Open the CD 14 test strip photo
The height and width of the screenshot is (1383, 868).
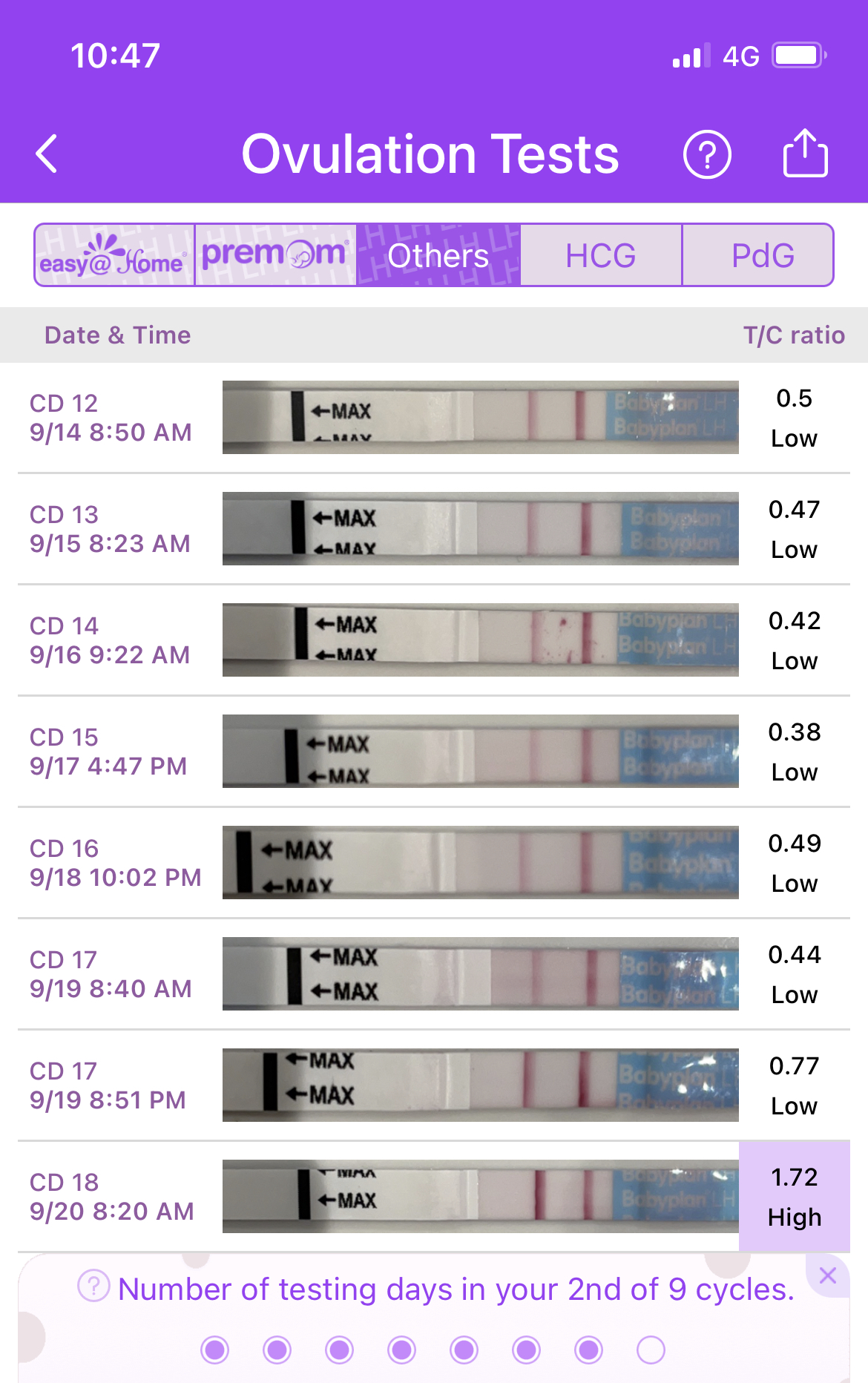(x=480, y=640)
